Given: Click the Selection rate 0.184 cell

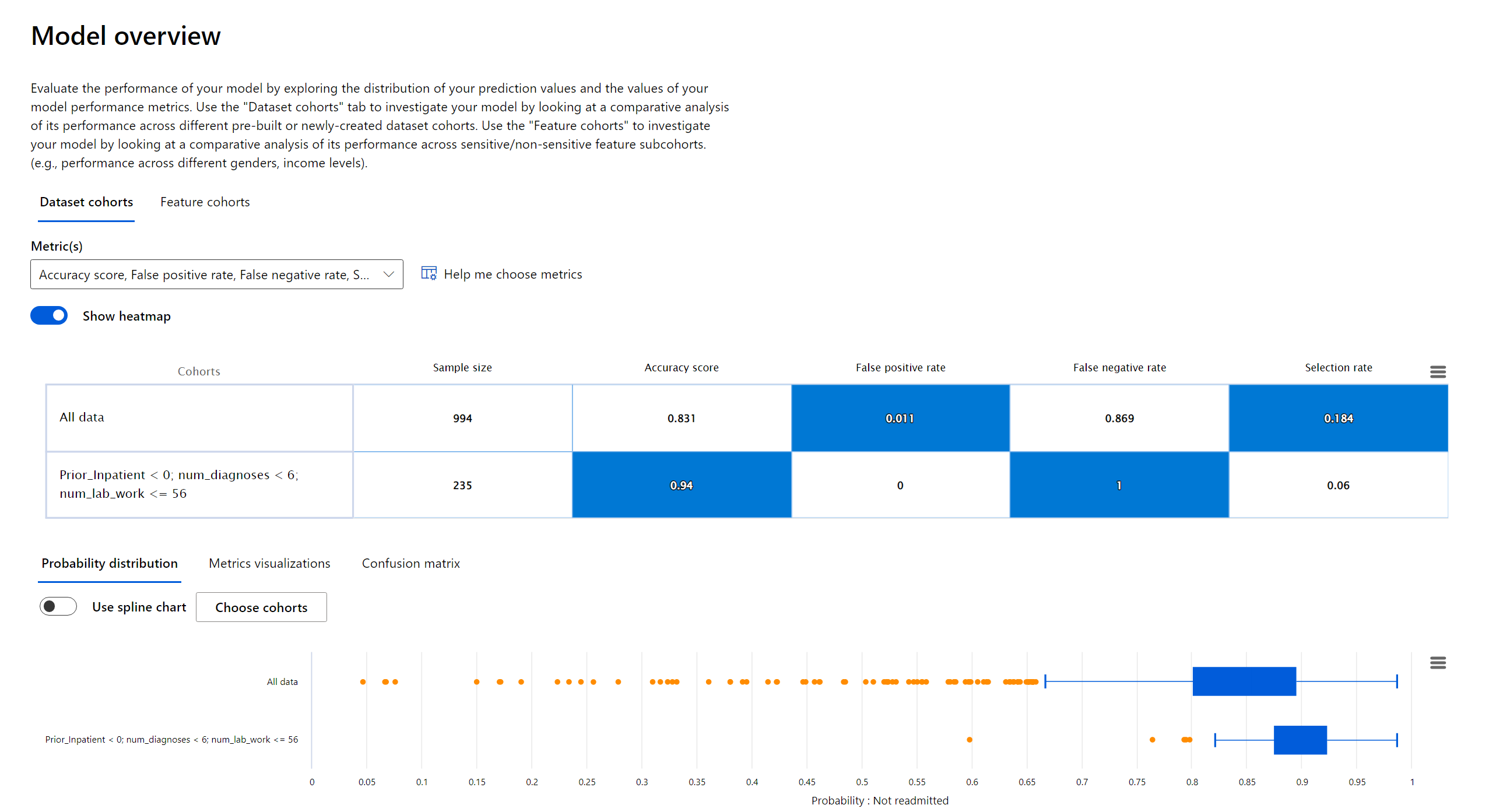Looking at the screenshot, I should (1337, 418).
